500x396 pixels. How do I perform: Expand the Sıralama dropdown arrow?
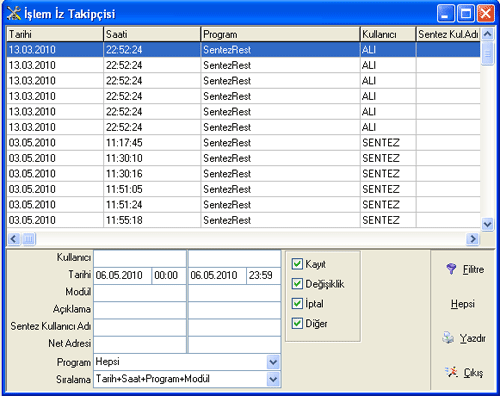click(x=273, y=379)
